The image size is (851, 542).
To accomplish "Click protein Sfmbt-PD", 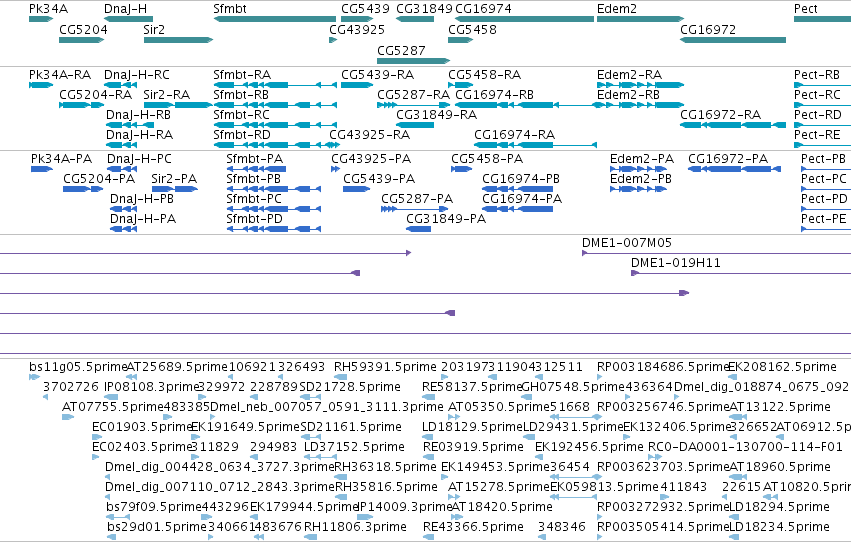I will pos(274,229).
